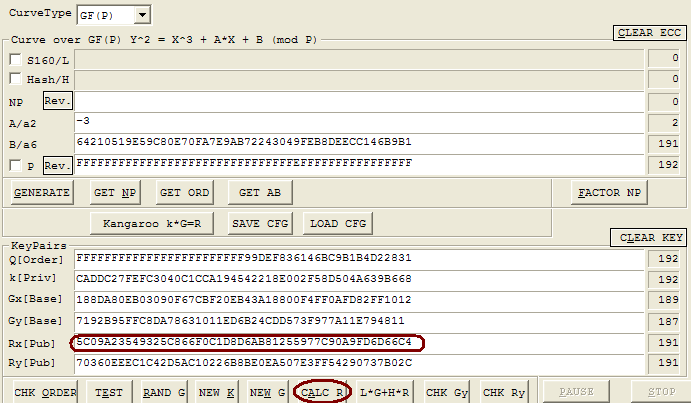Click Rev. button next to P
Image resolution: width=691 pixels, height=403 pixels.
point(58,166)
